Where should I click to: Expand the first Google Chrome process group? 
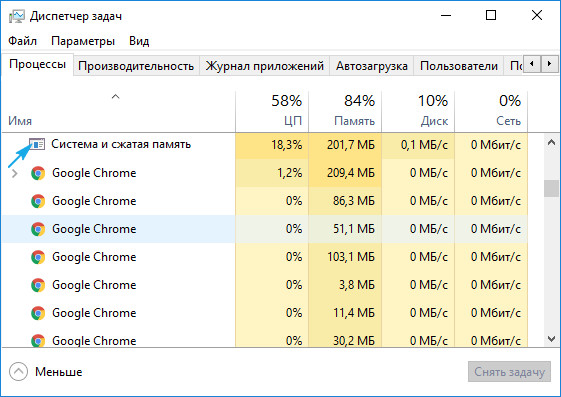tap(15, 173)
